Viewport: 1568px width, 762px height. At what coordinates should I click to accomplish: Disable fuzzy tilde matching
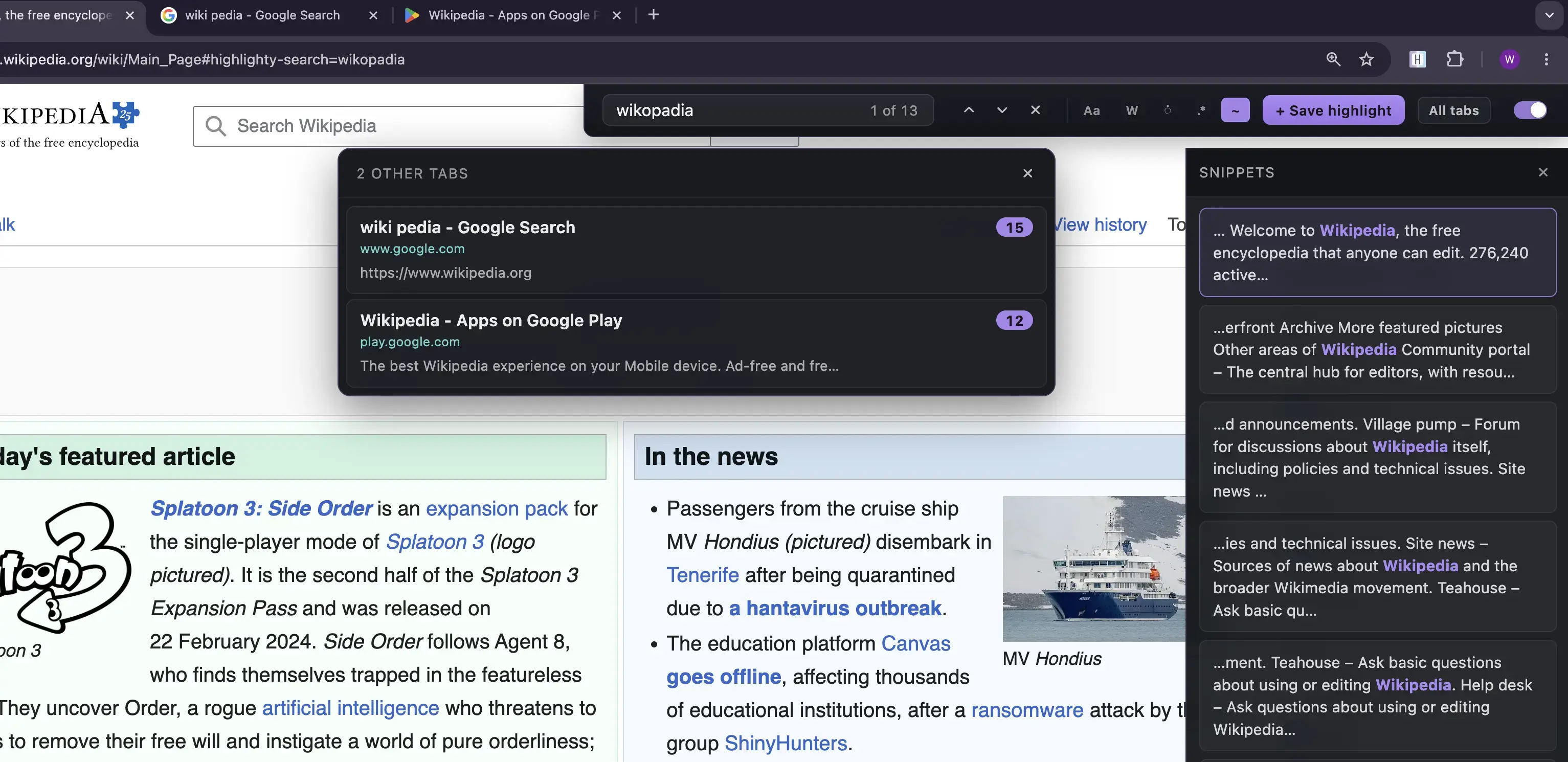1235,110
